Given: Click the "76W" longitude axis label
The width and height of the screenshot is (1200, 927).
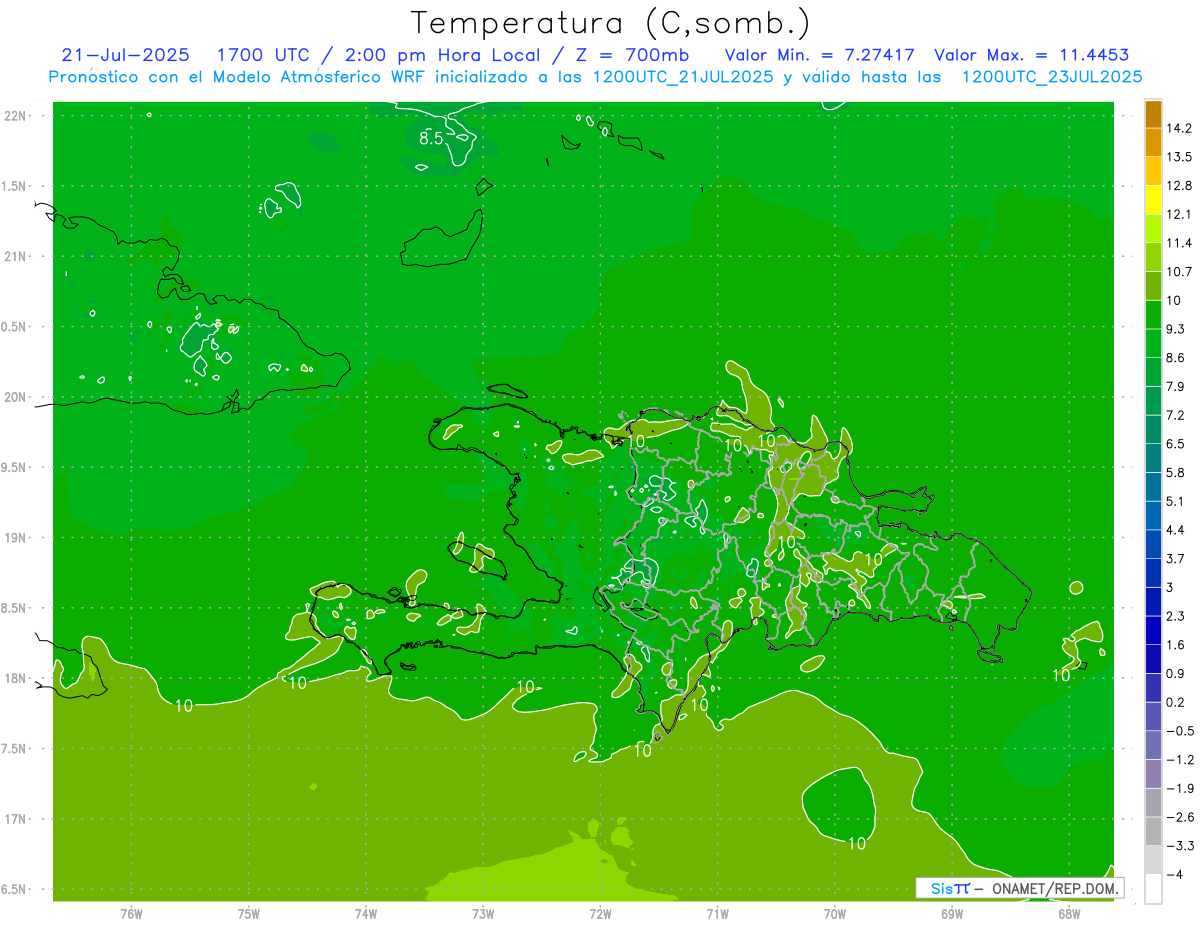Looking at the screenshot, I should (x=131, y=913).
